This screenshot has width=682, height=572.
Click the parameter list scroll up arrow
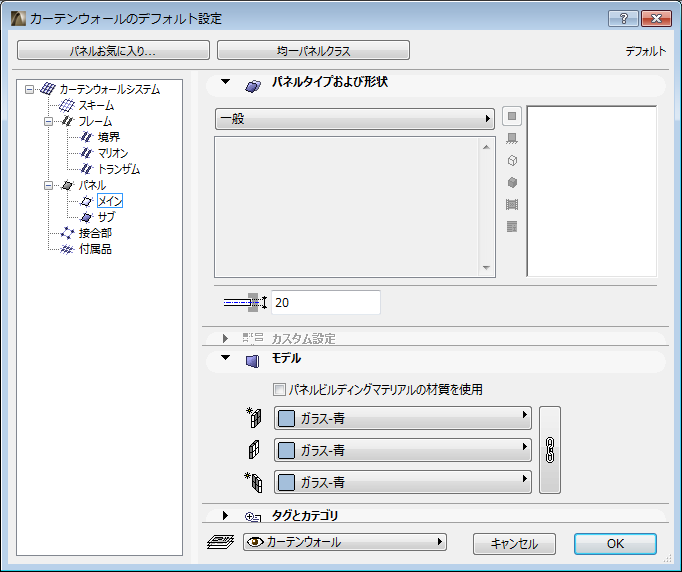click(x=486, y=147)
